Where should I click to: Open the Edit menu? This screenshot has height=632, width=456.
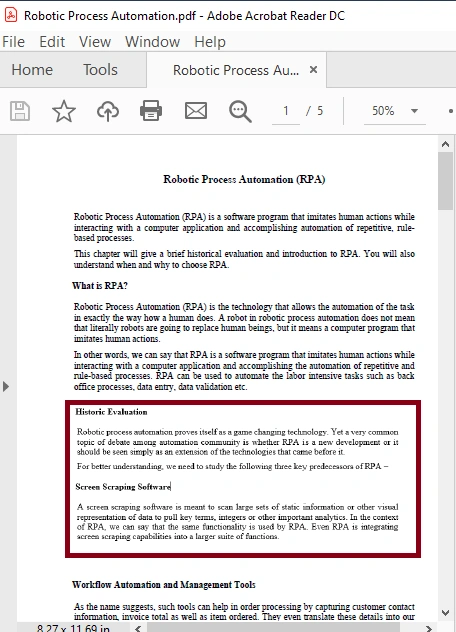coord(52,42)
